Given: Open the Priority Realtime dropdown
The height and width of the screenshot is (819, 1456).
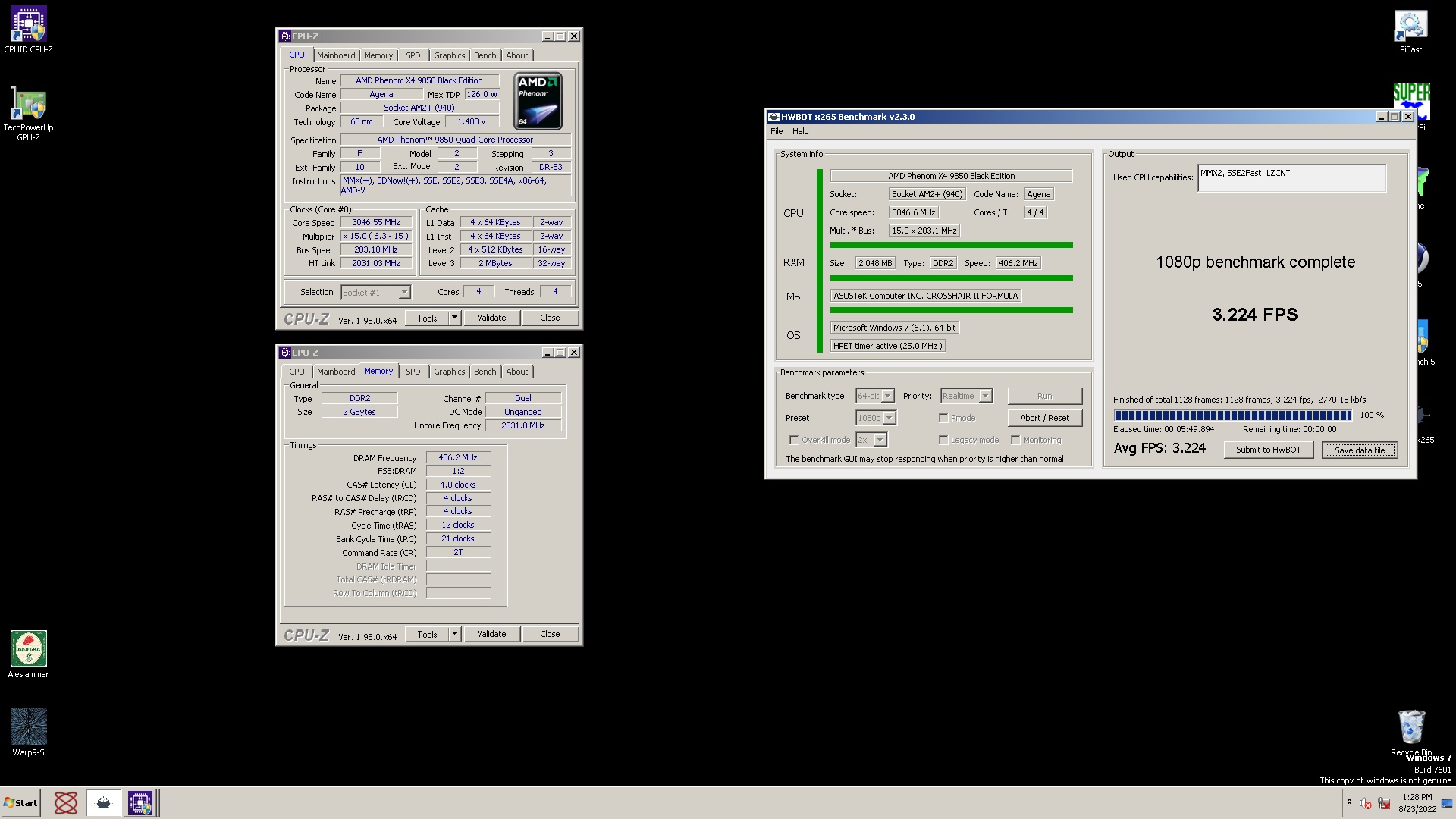Looking at the screenshot, I should point(985,396).
